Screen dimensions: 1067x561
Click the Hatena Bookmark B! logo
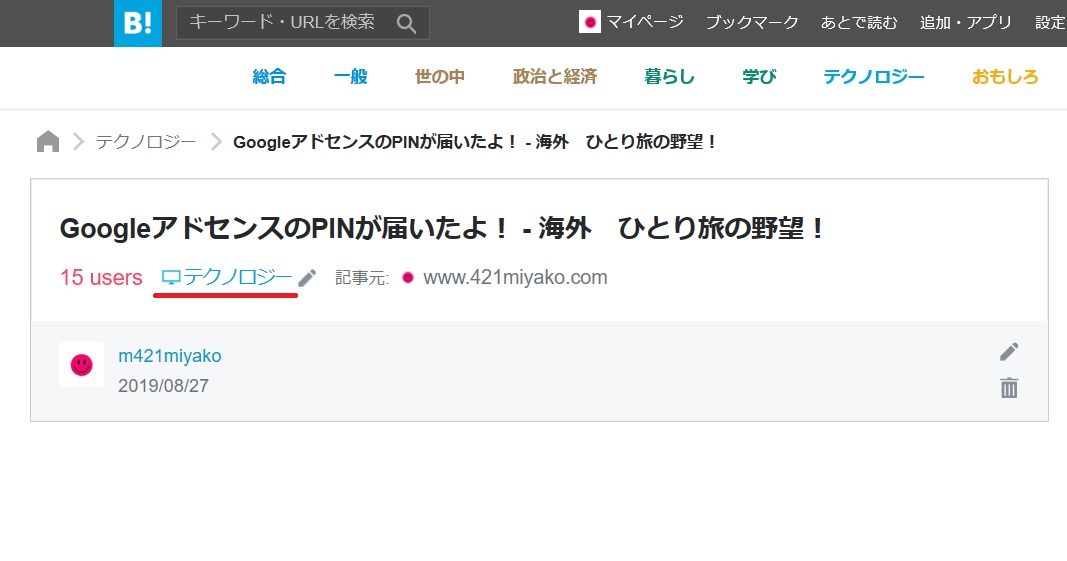137,23
